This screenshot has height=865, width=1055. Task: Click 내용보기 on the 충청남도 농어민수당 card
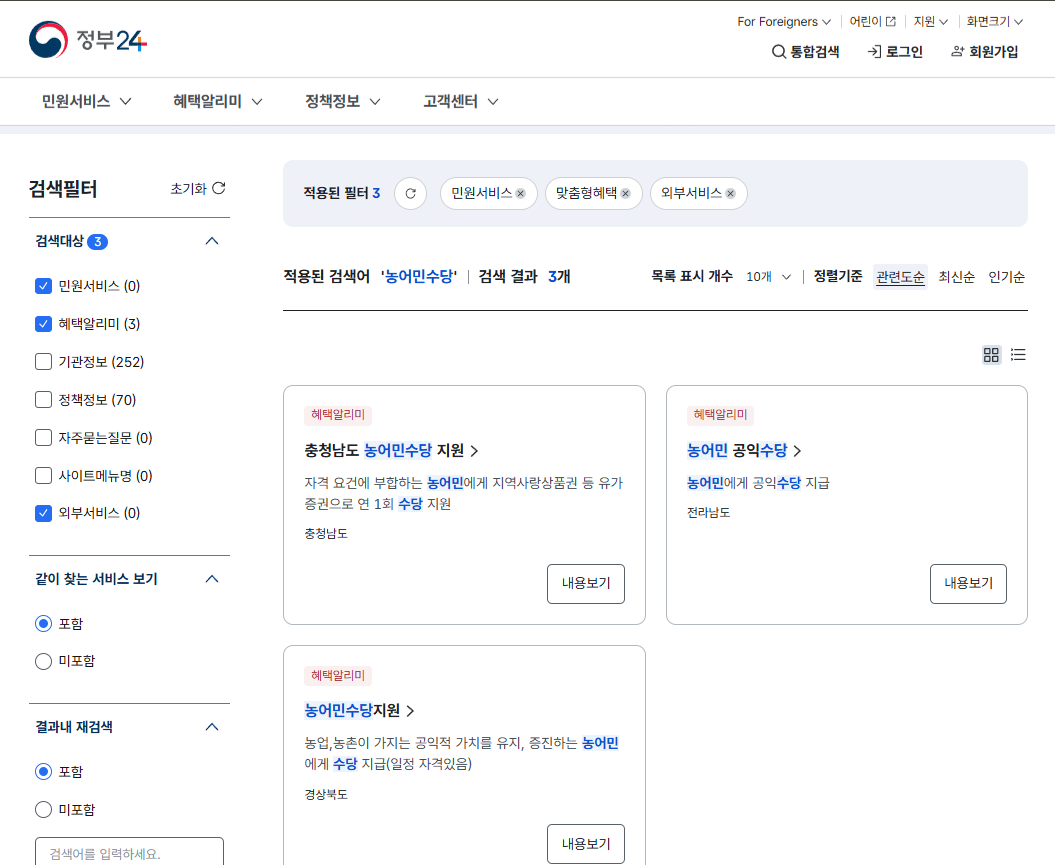pyautogui.click(x=585, y=584)
